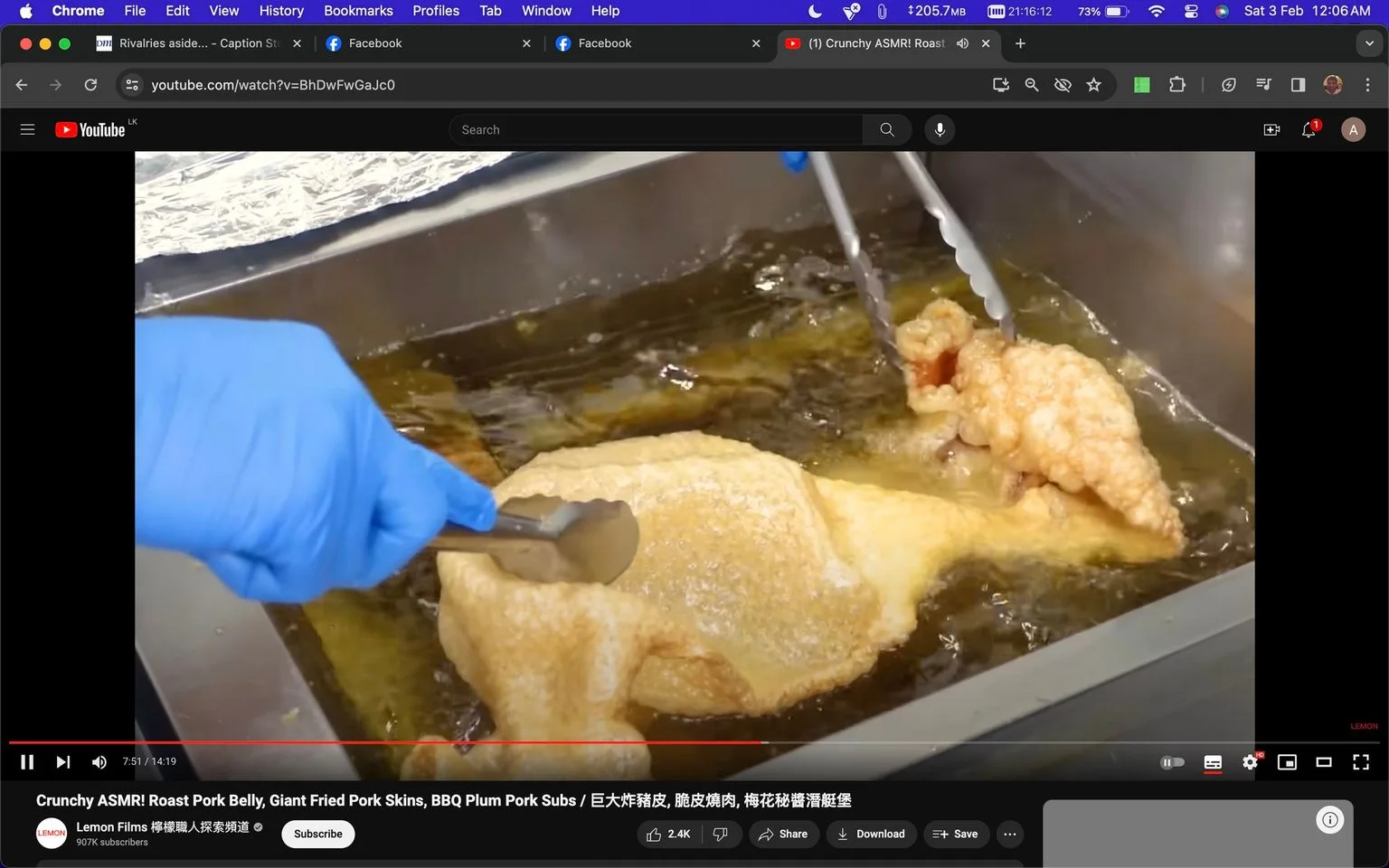
Task: Enter full screen video mode
Action: [x=1361, y=762]
